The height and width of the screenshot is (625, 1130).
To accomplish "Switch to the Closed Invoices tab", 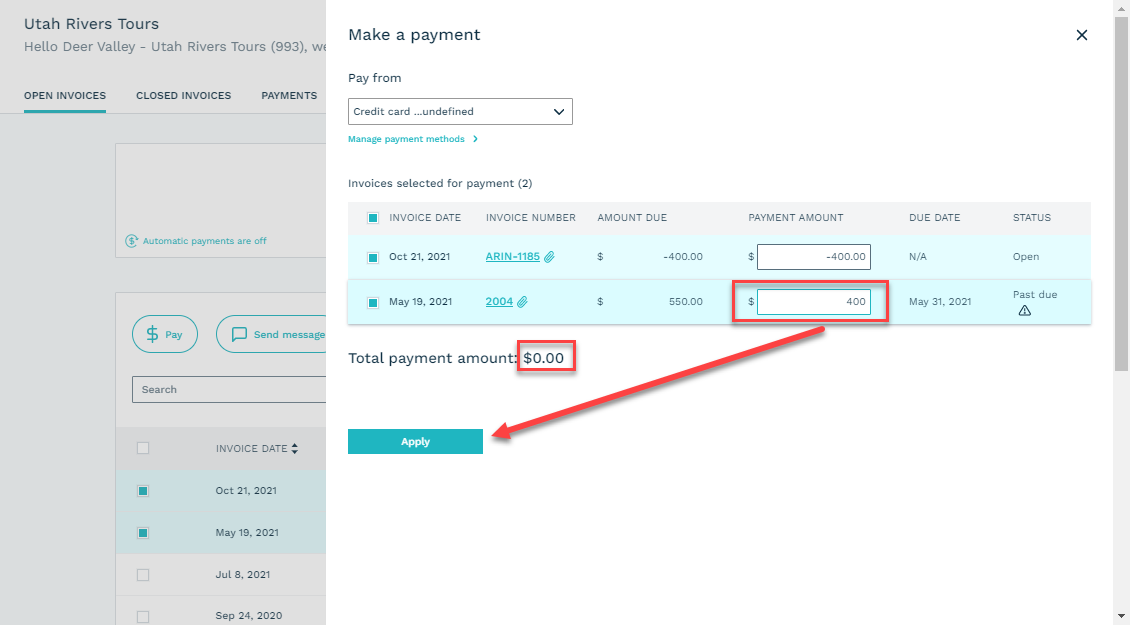I will coord(183,96).
